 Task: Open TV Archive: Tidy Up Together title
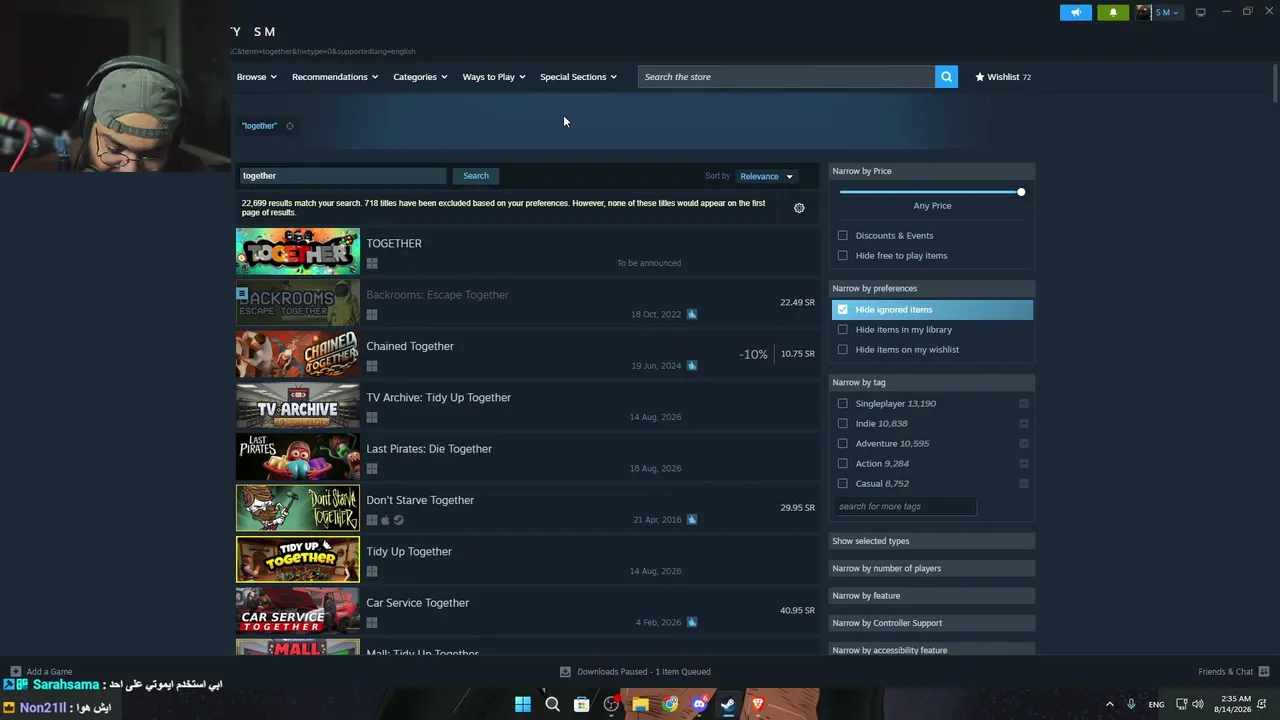coord(438,398)
